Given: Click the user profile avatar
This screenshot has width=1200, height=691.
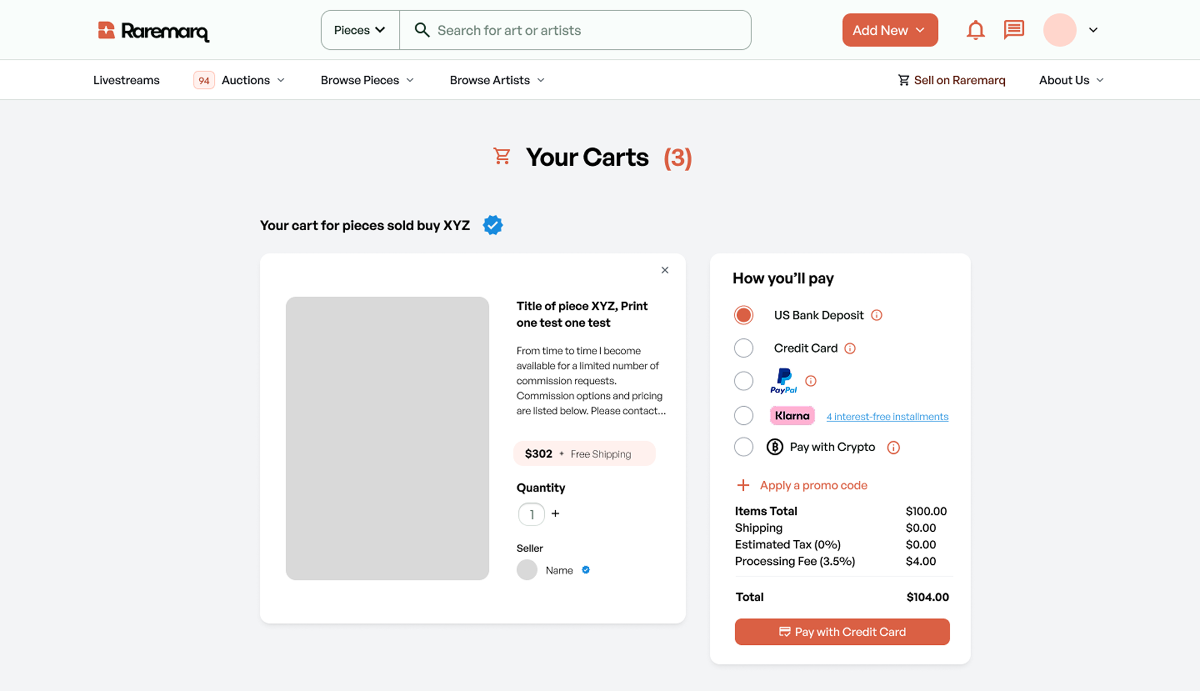Looking at the screenshot, I should pos(1059,30).
